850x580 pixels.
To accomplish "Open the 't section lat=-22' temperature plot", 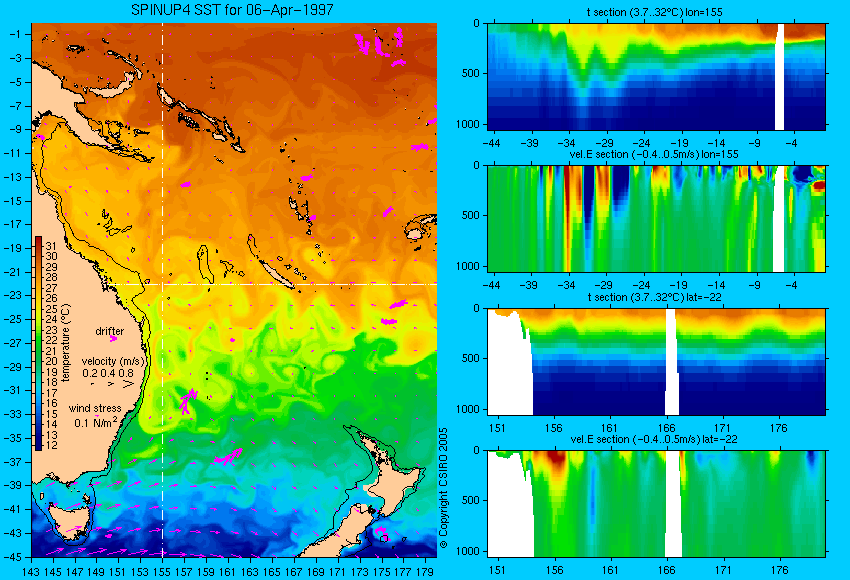I will 656,362.
